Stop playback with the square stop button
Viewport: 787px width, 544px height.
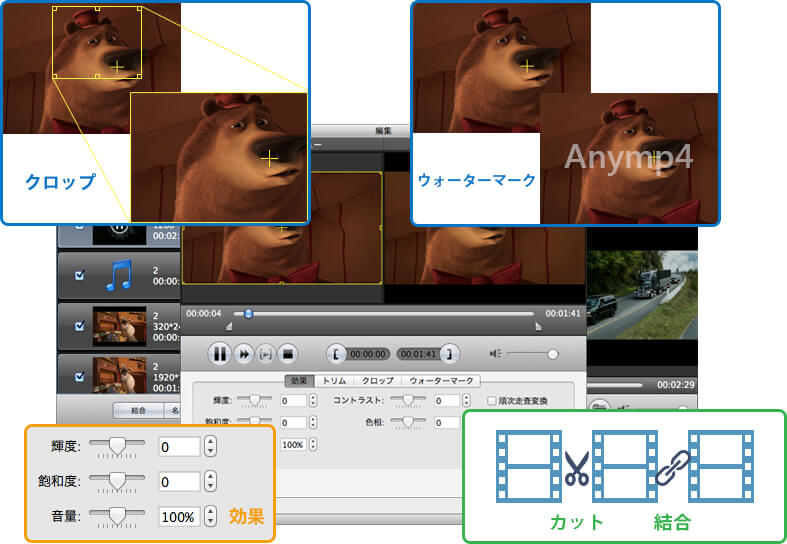pyautogui.click(x=288, y=354)
